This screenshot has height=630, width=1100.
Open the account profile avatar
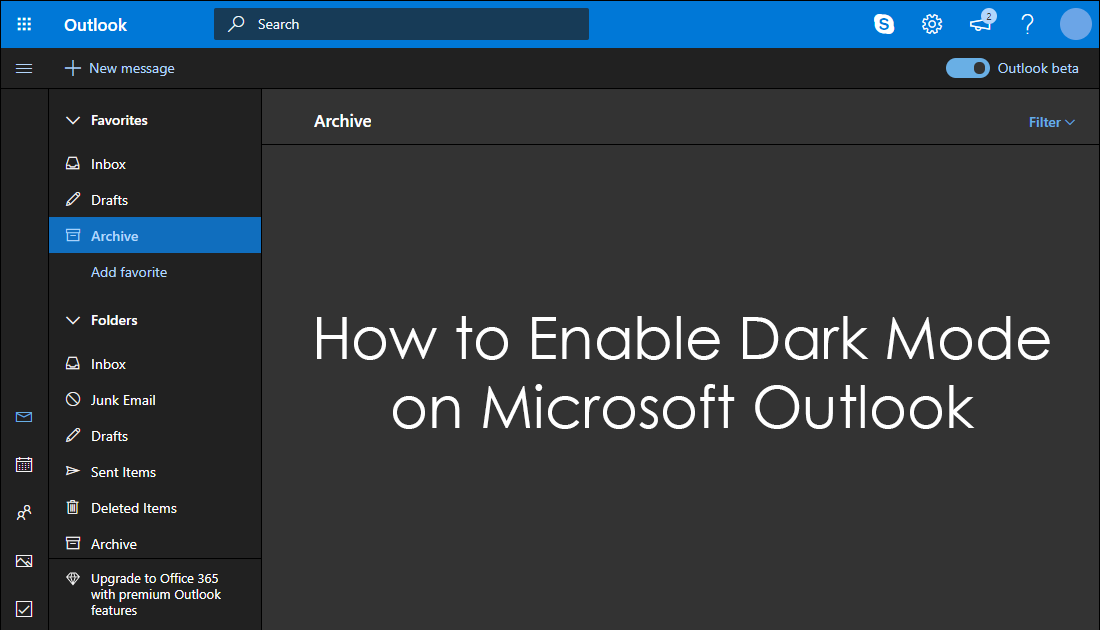click(1075, 25)
